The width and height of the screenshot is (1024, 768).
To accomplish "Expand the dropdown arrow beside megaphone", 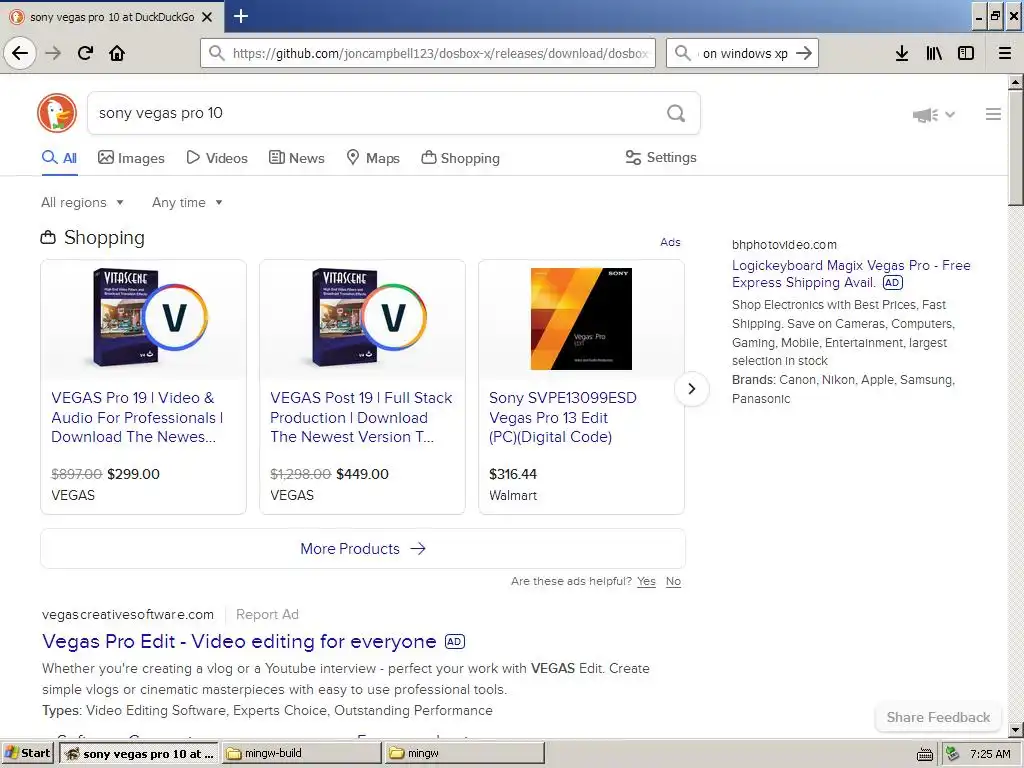I will tap(950, 114).
